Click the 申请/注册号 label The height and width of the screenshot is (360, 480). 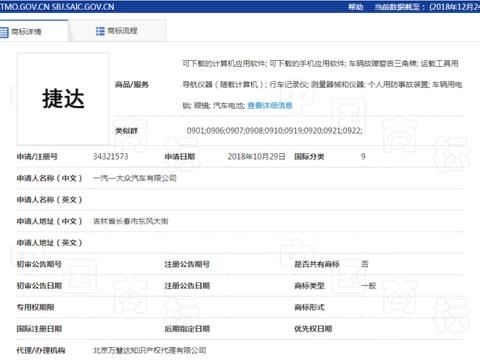click(x=37, y=156)
